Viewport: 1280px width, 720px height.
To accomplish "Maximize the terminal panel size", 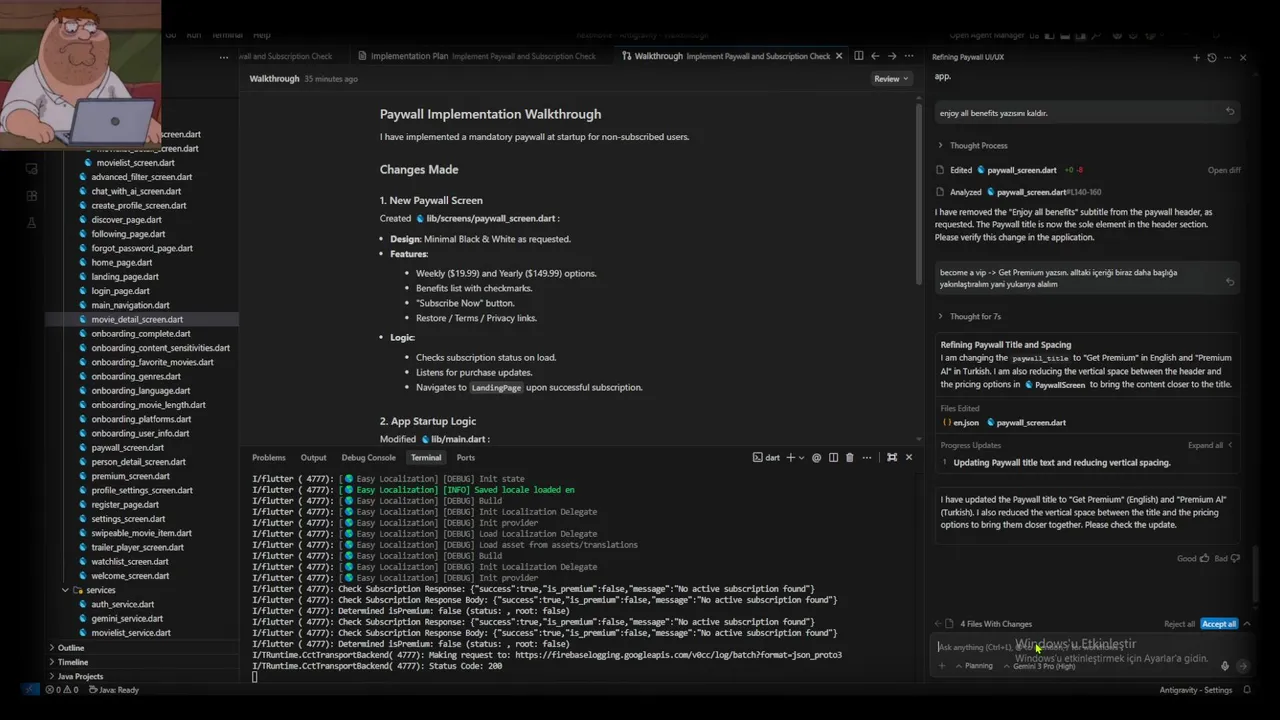I will tap(892, 458).
